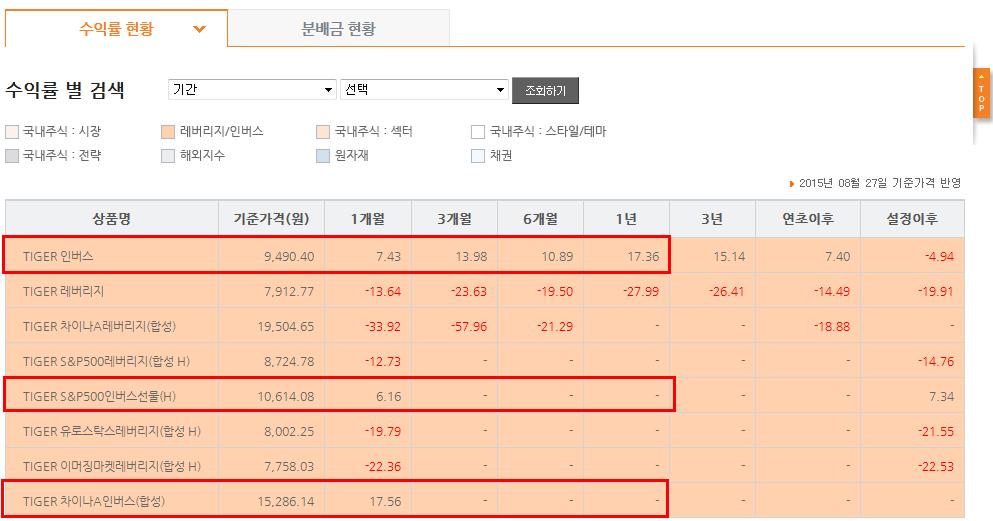Screen dimensions: 993x521
Task: Click the -33.92 one-month return
Action: click(x=383, y=327)
